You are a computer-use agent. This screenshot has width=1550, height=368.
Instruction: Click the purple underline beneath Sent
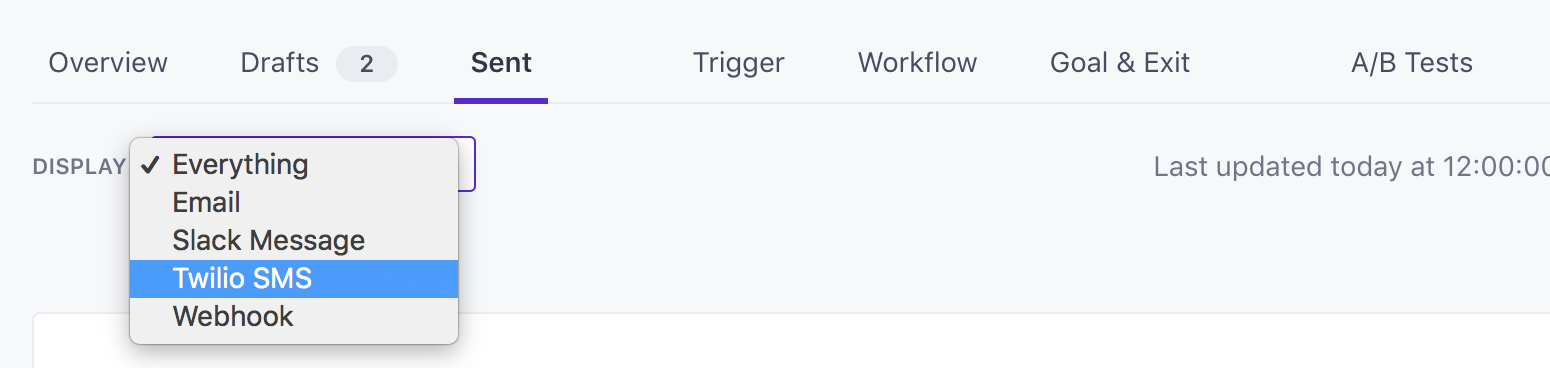(x=501, y=100)
